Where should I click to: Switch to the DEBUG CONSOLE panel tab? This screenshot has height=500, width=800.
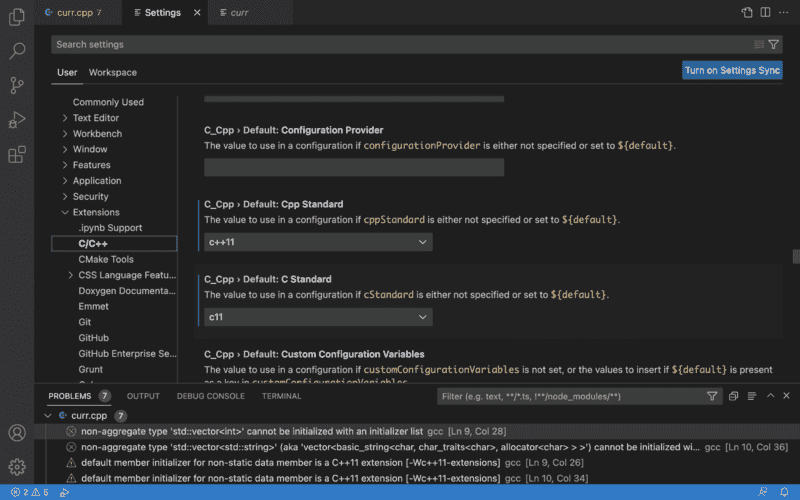pos(210,396)
